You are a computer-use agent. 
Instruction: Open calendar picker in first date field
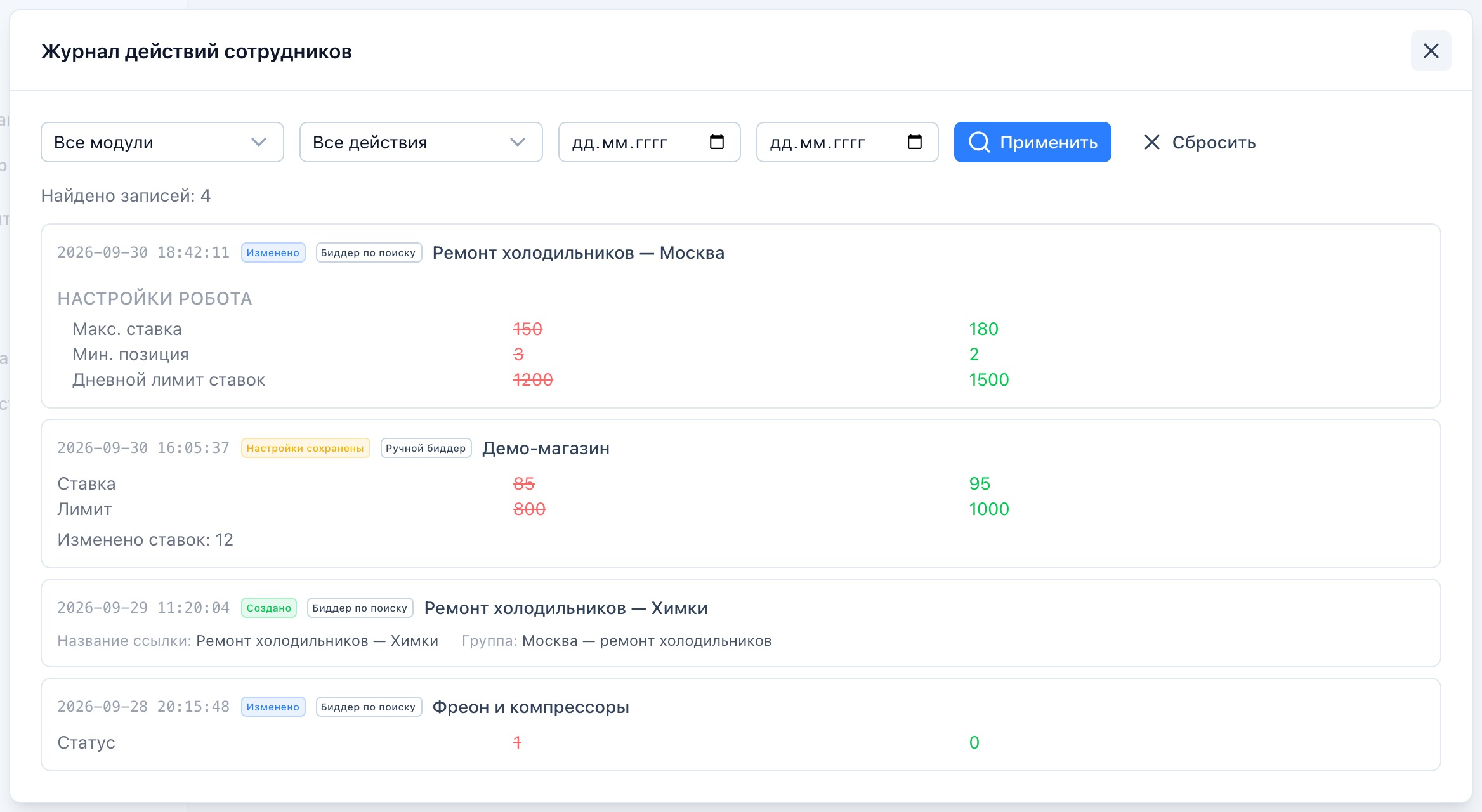(717, 141)
